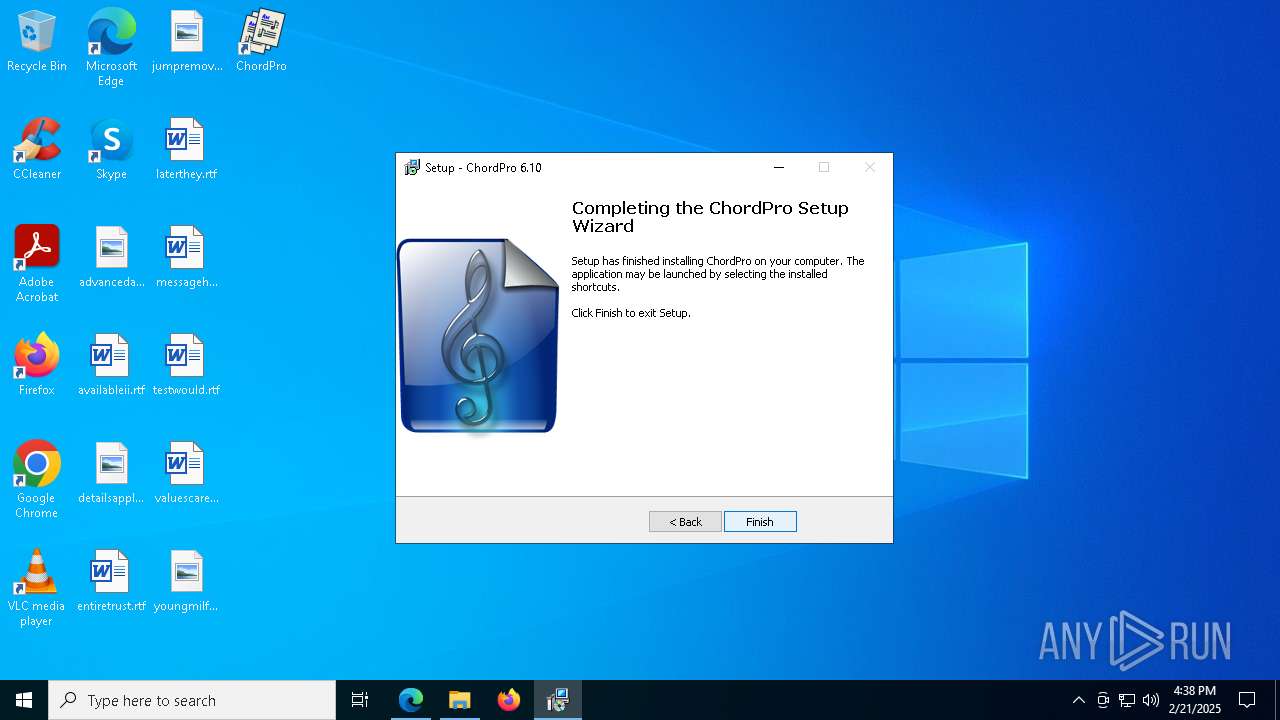
Task: Show hidden system tray icons
Action: pos(1078,700)
